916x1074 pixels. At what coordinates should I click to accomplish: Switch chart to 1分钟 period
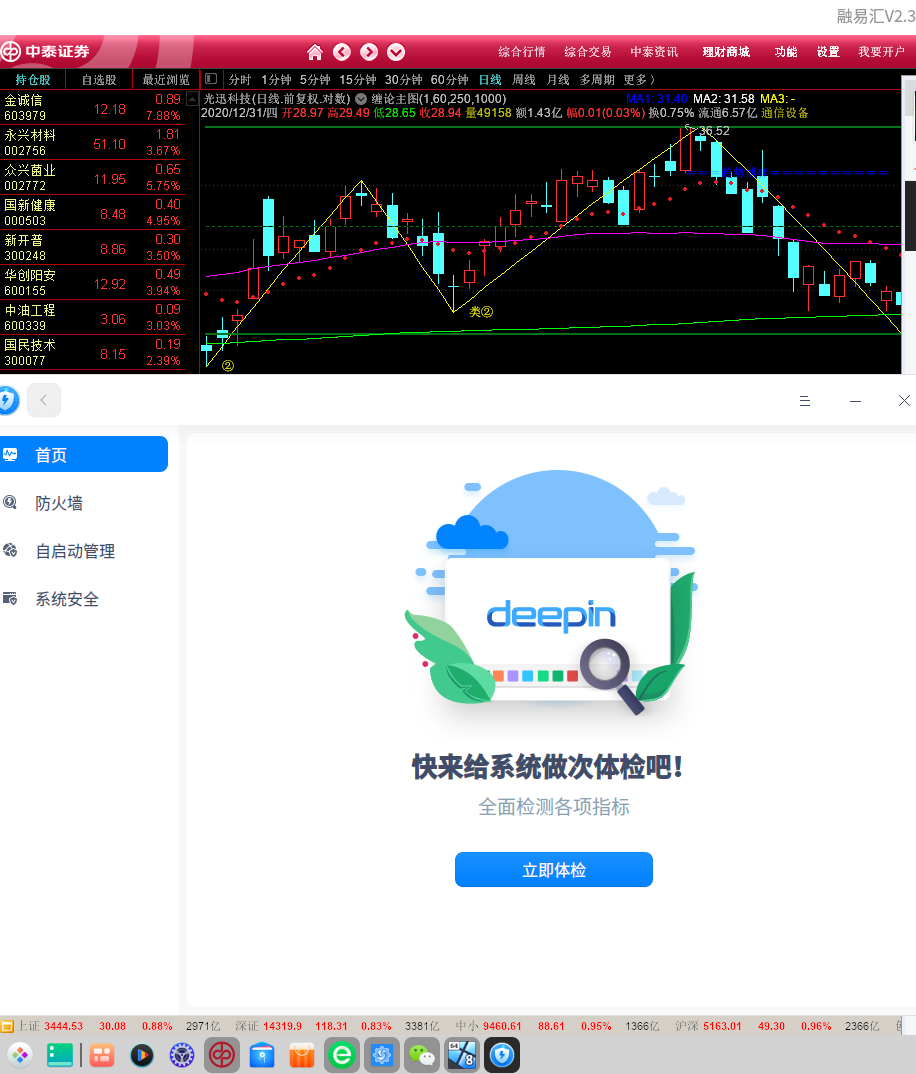276,79
